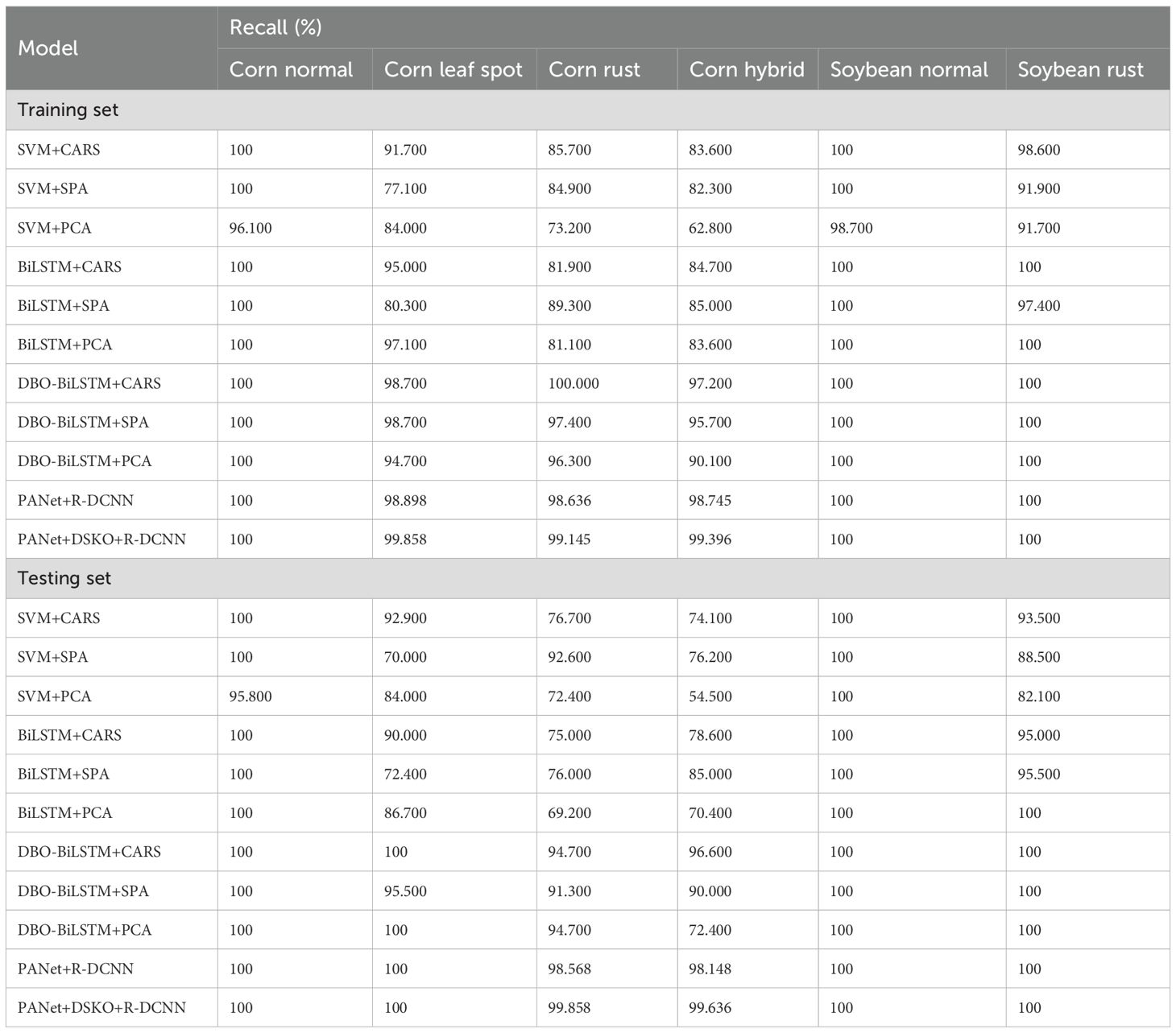Click the Corn rust column header
This screenshot has width=1176, height=1033.
594,70
